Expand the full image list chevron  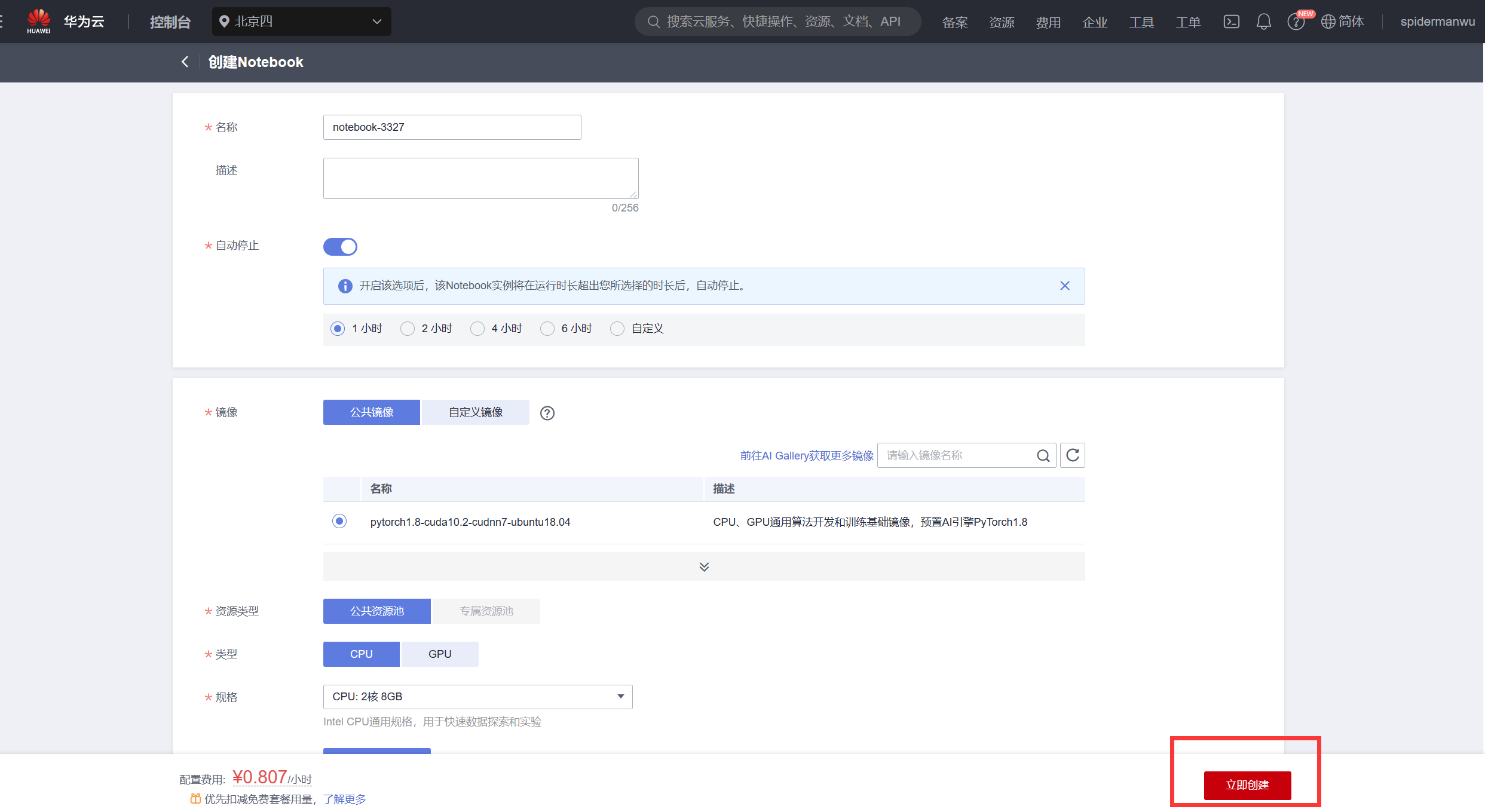[x=704, y=566]
